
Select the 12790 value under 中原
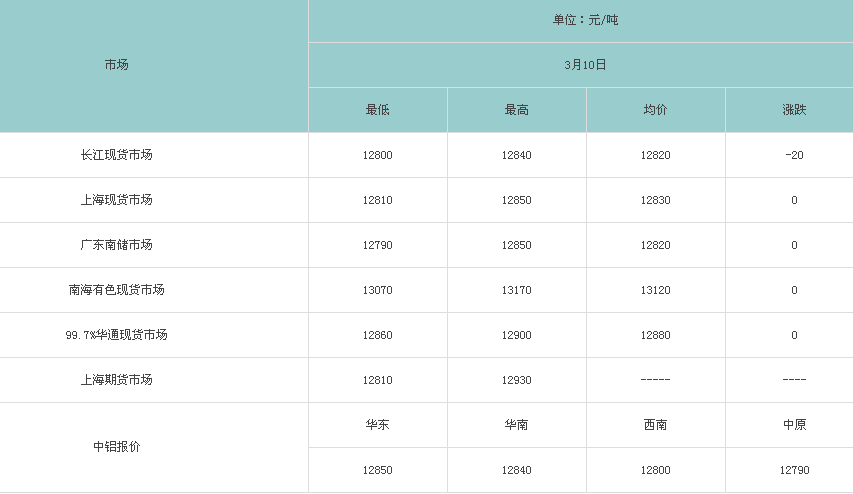pos(794,470)
